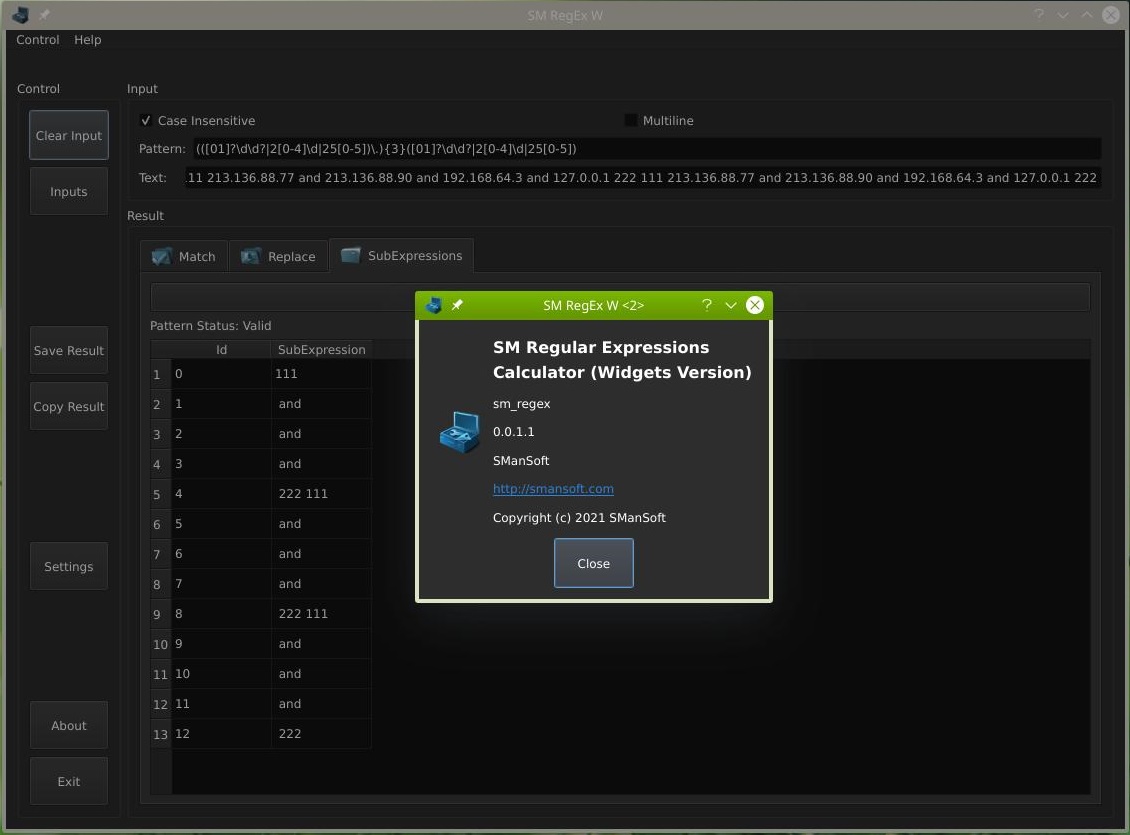This screenshot has height=835, width=1130.
Task: Switch to the Match tab
Action: (184, 256)
